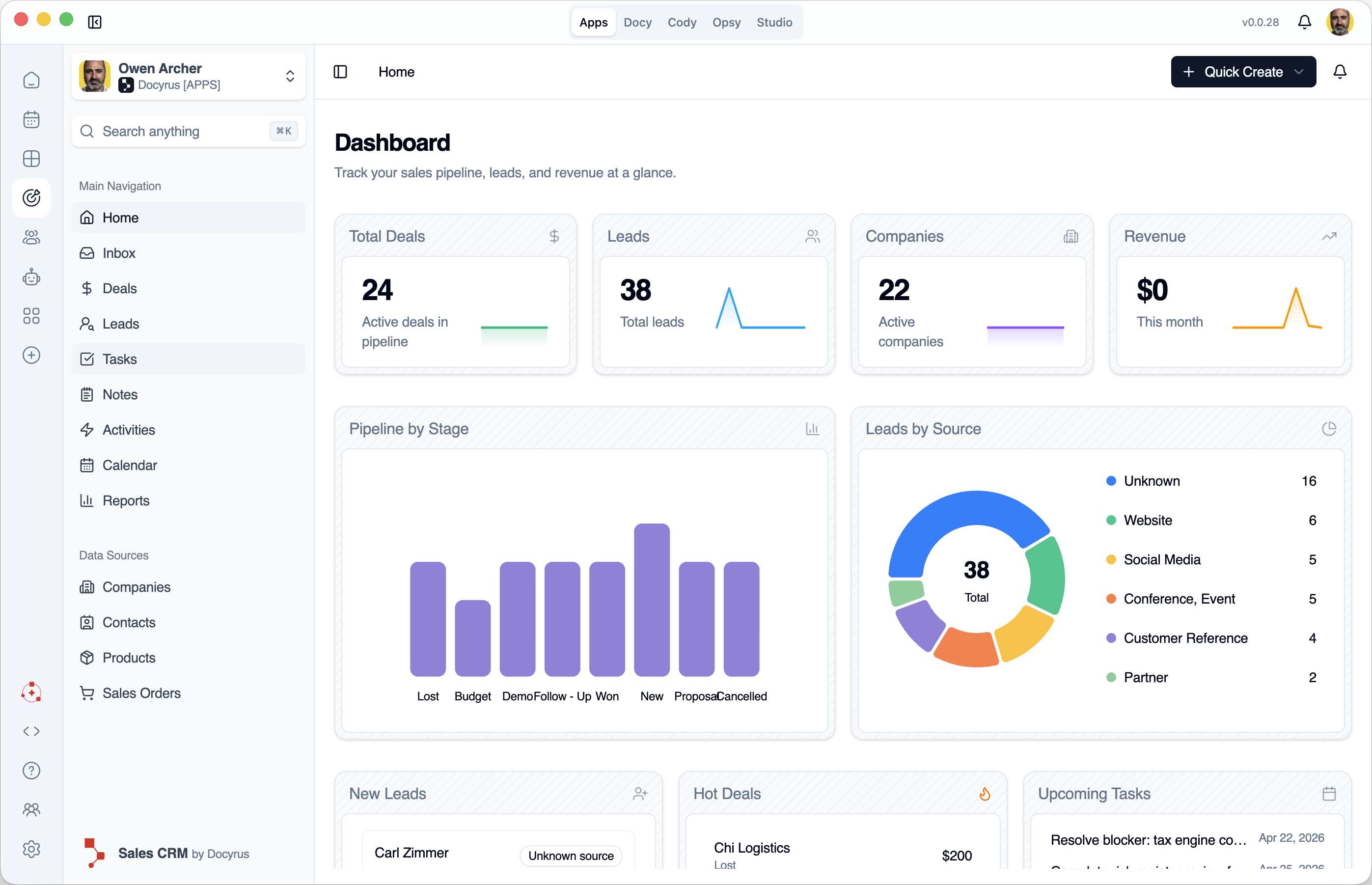This screenshot has height=885, width=1372.
Task: Collapse sidebar via top-left title bar toggle
Action: click(95, 22)
